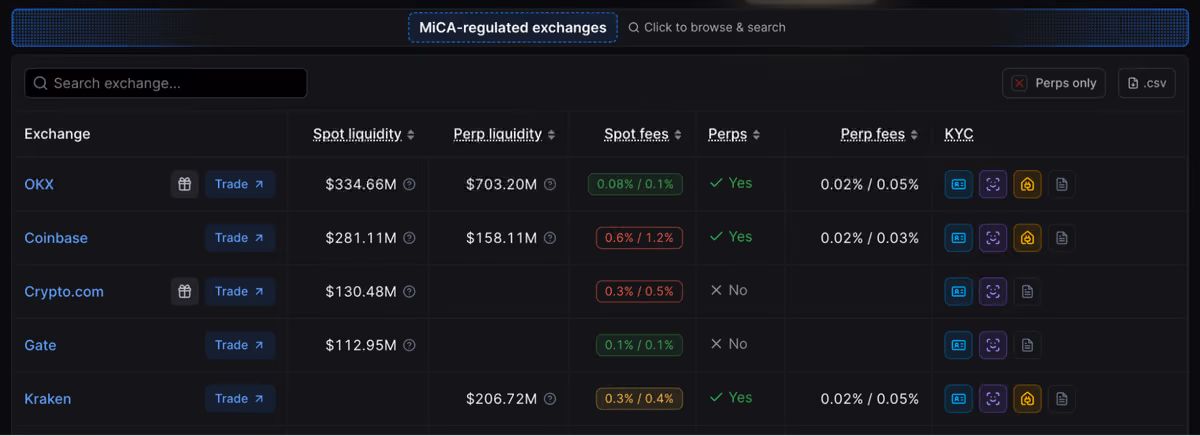Open Crypto.com gift bonus icon
Screen dimensions: 1200x436
coord(184,291)
